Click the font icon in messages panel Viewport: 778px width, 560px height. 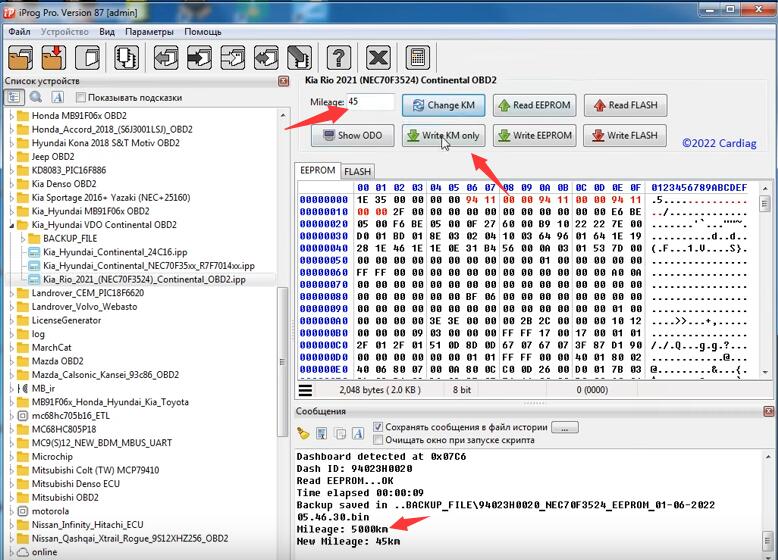click(x=358, y=434)
